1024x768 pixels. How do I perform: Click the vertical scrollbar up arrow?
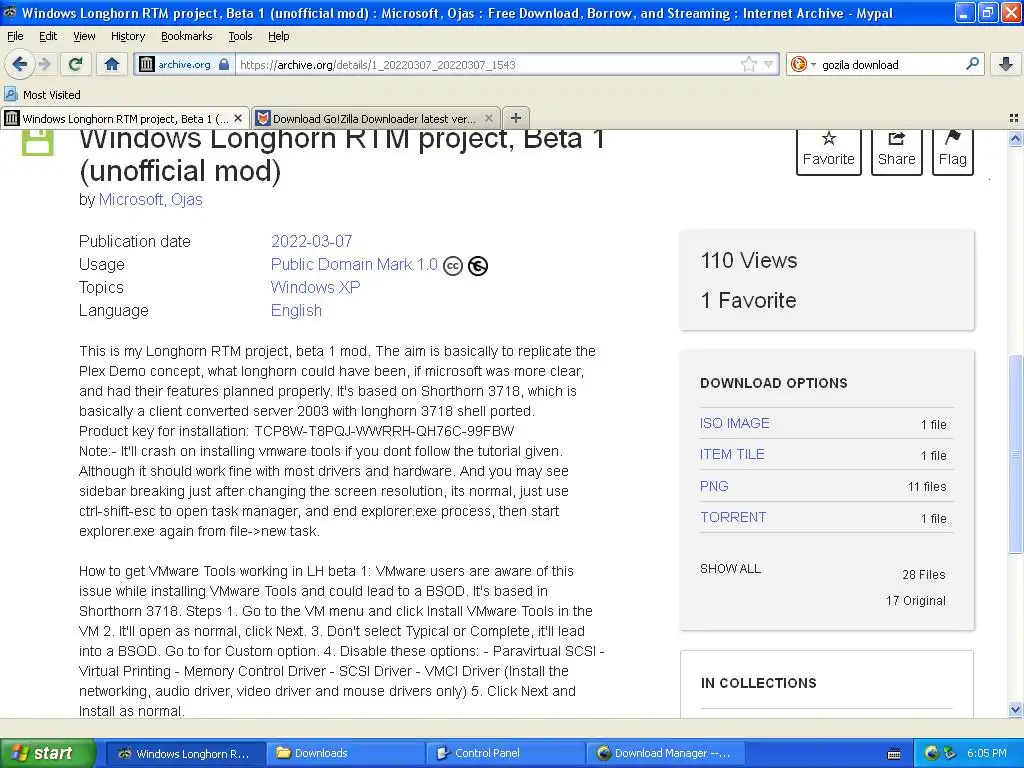pos(1015,138)
